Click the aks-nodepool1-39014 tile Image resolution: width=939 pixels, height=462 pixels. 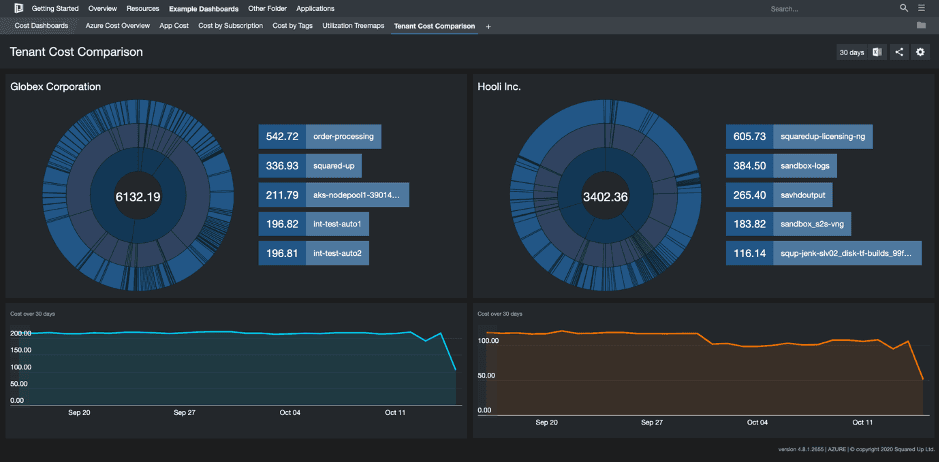[x=334, y=195]
